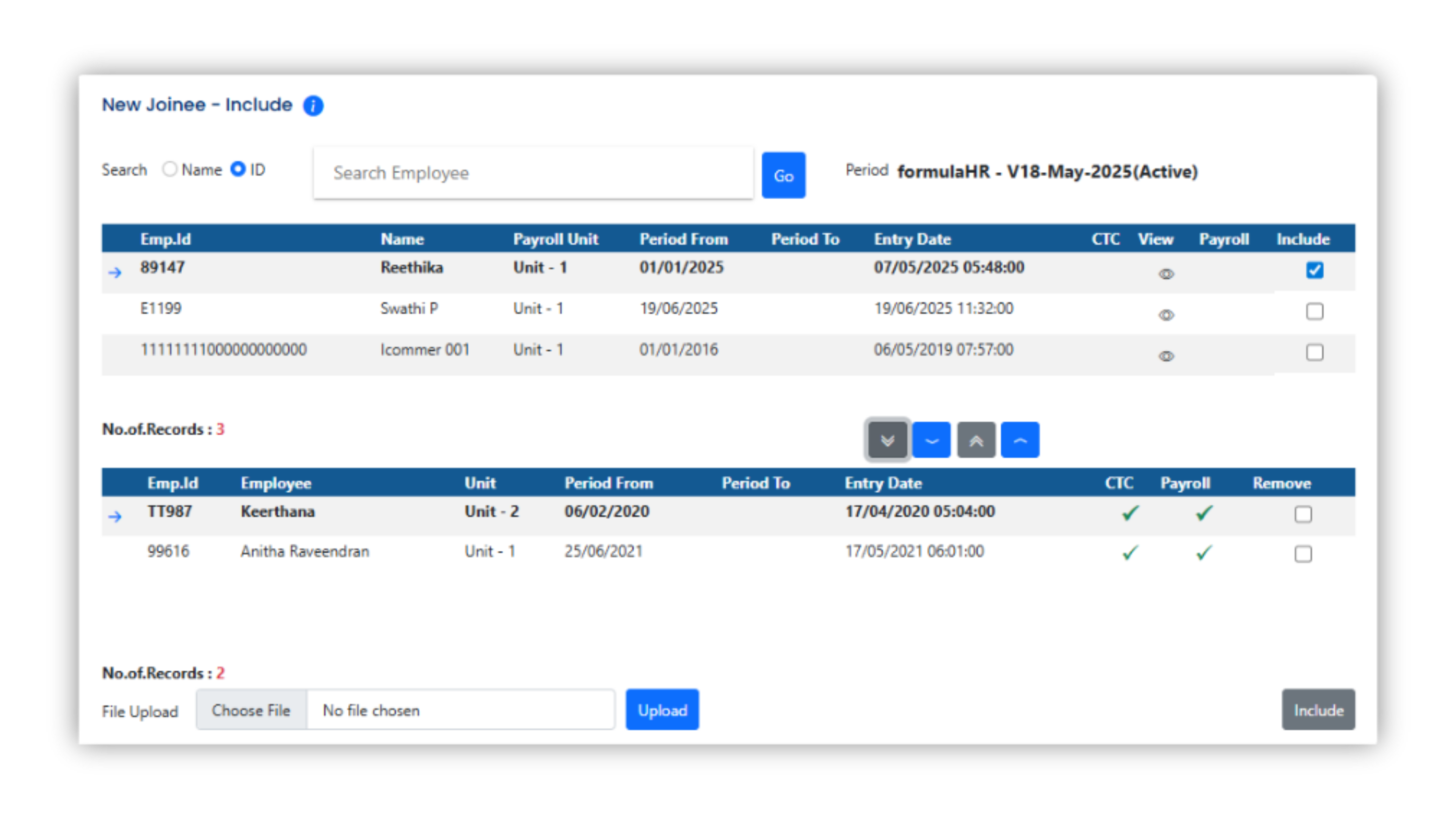Click the info icon beside New Joinee - Include
This screenshot has width=1456, height=819.
click(312, 106)
